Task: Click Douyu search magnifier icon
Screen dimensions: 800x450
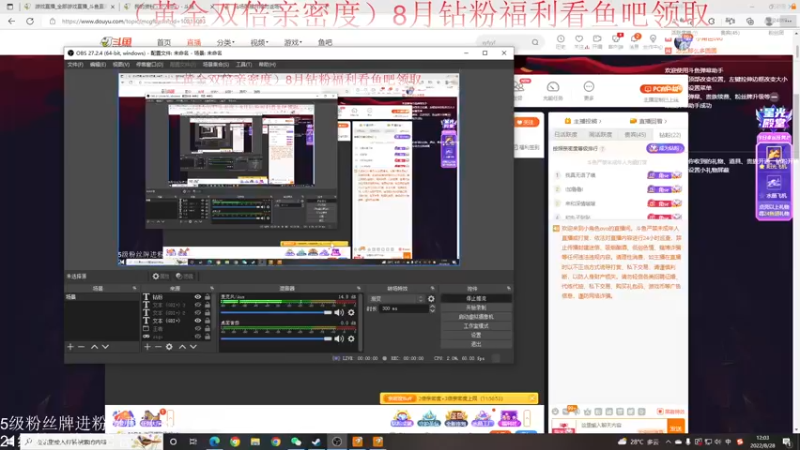Action: point(535,42)
